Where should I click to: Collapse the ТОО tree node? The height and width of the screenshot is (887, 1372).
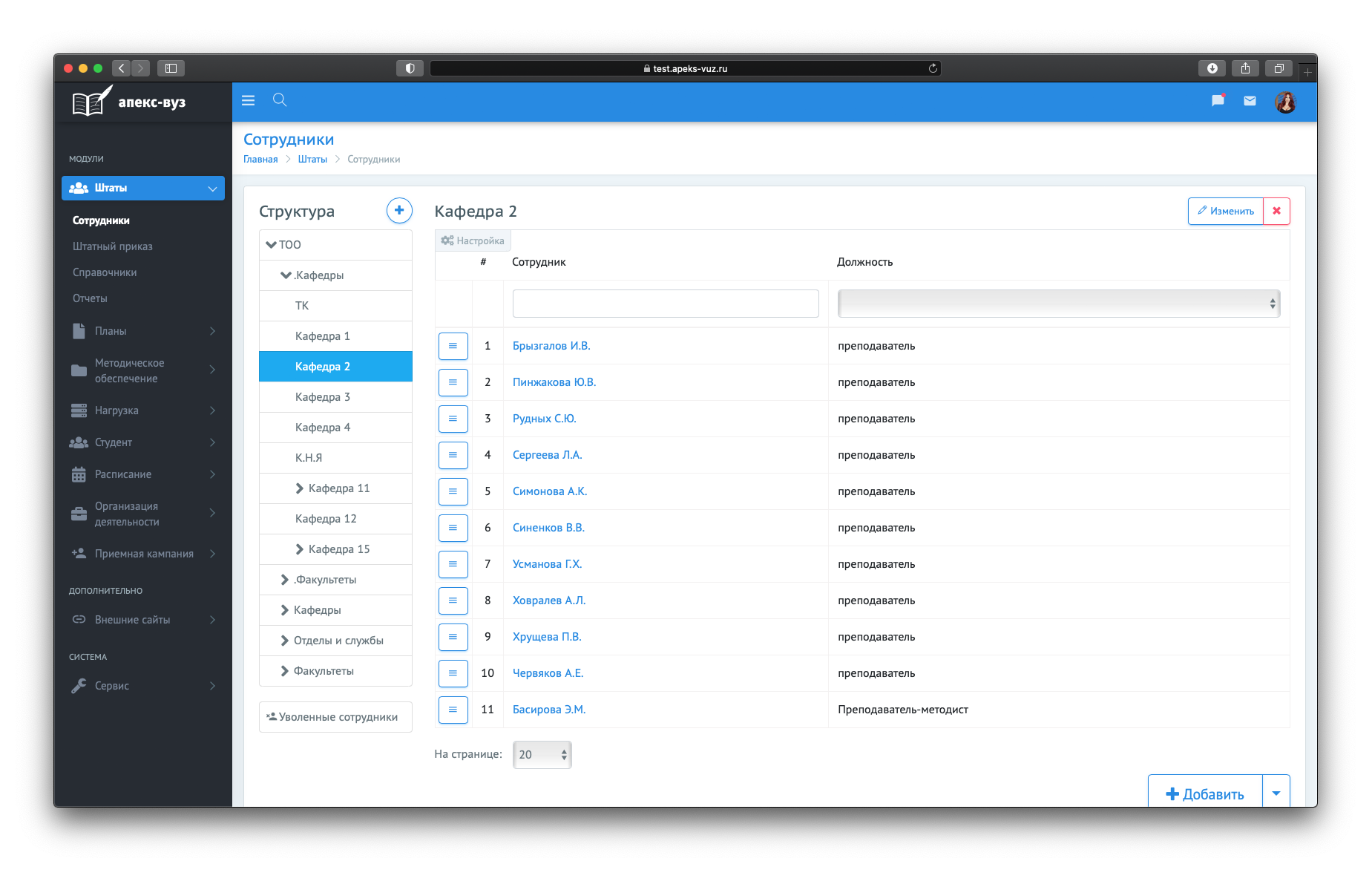click(271, 245)
